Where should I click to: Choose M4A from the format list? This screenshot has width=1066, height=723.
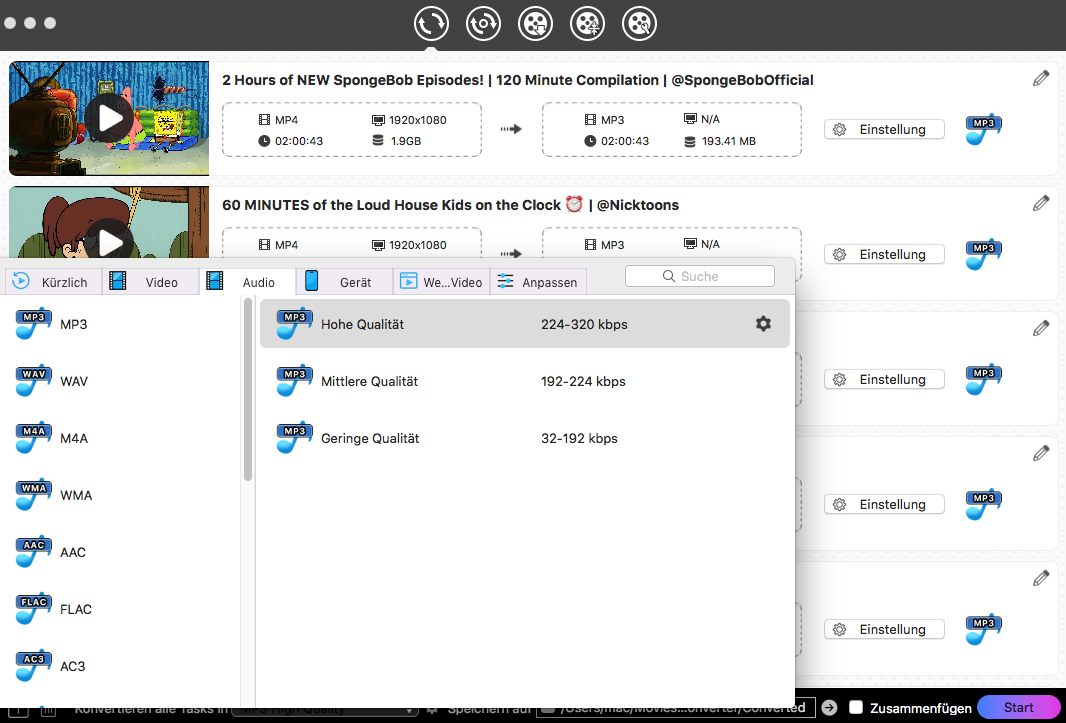point(121,439)
